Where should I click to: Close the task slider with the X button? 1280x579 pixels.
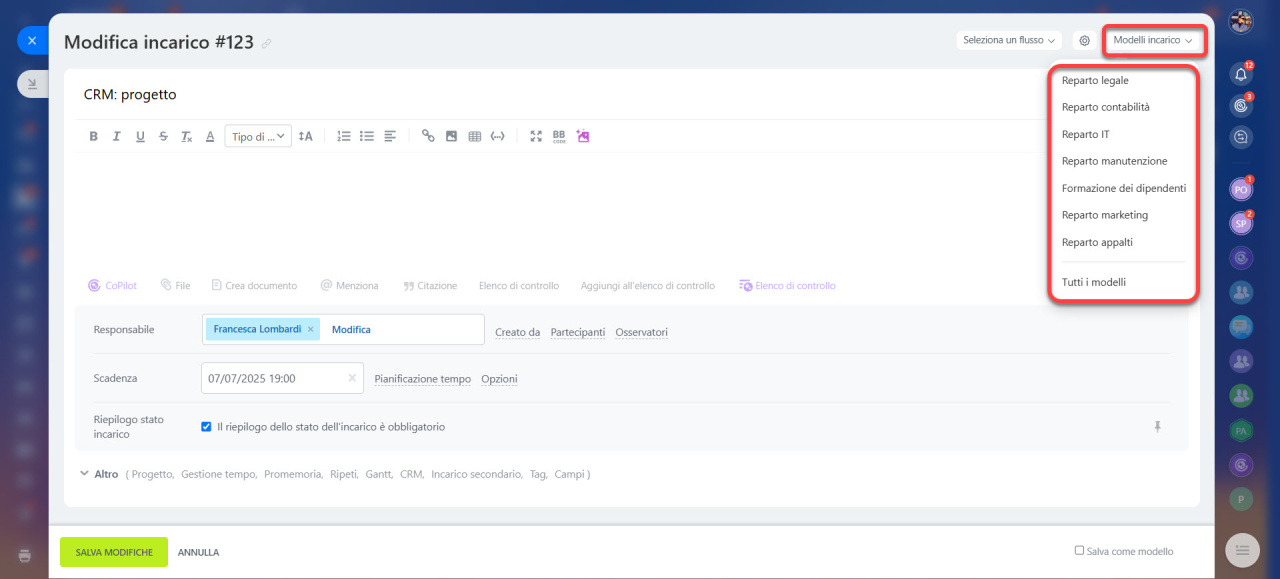(x=32, y=41)
